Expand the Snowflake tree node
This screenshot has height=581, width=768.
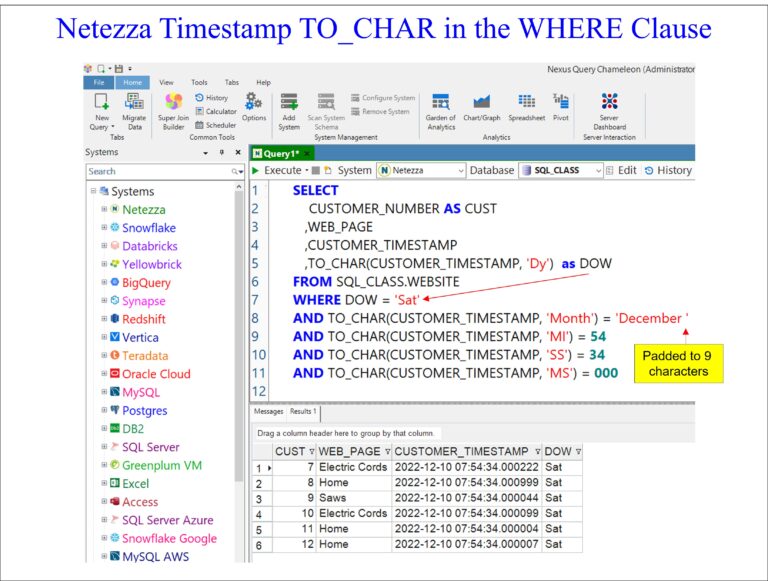[x=104, y=227]
